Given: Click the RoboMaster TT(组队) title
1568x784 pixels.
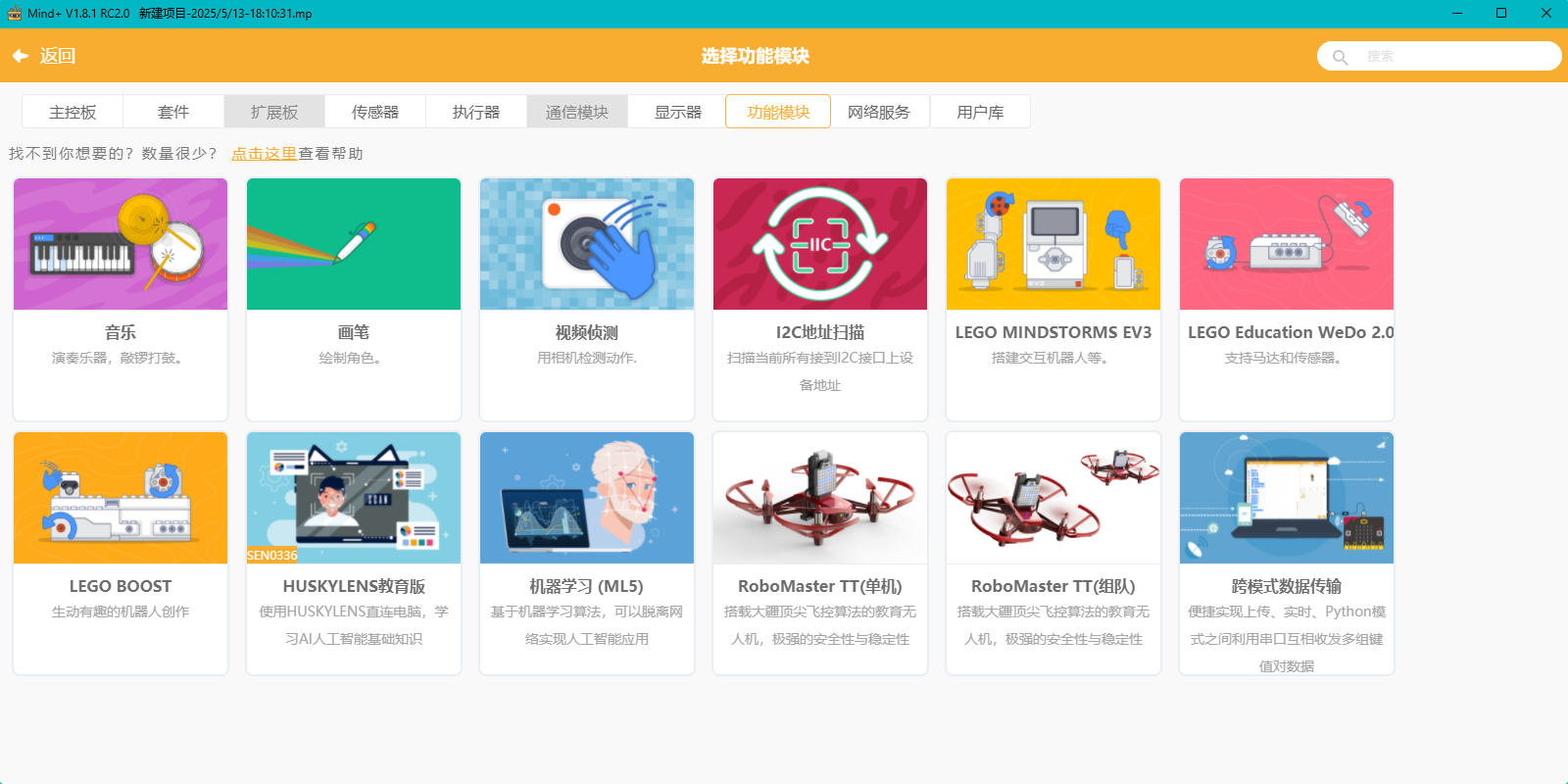Looking at the screenshot, I should click(1053, 586).
